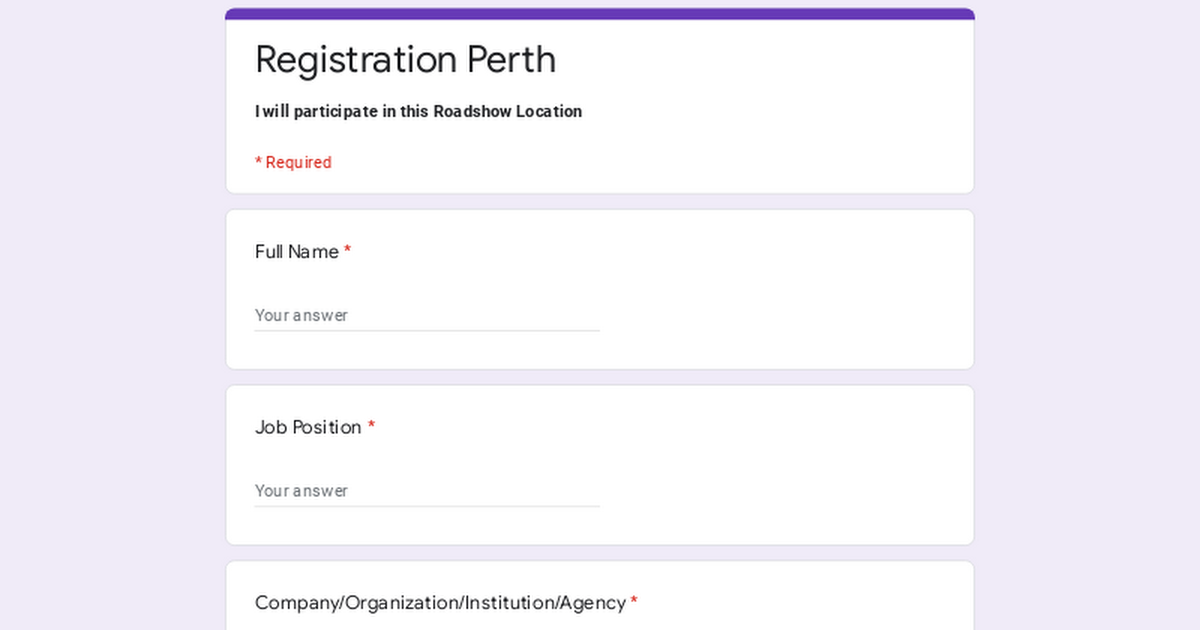The image size is (1200, 630).
Task: Click the red "* Required" notice
Action: (293, 163)
